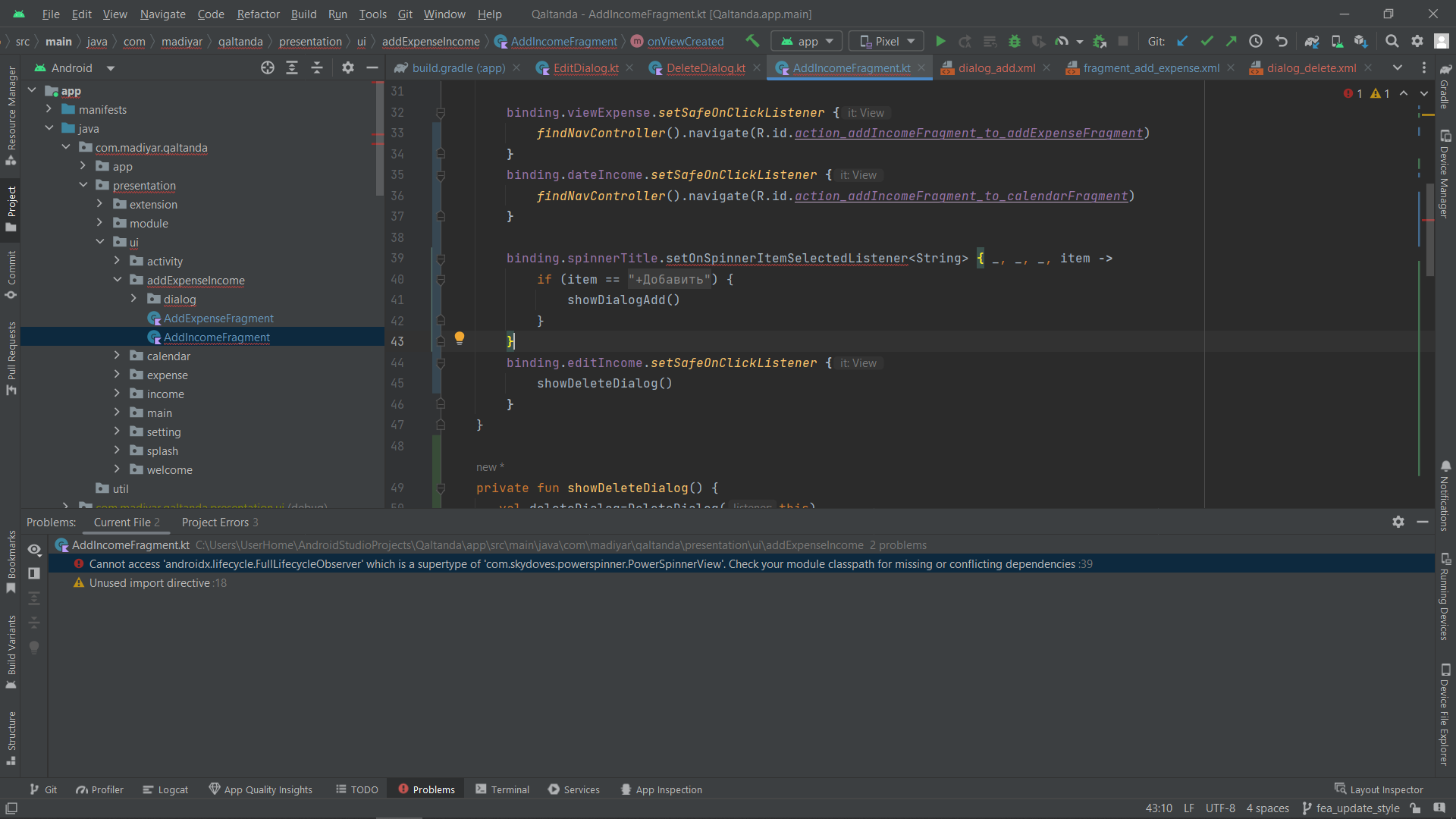Click Select Opened File target icon
The image size is (1456, 819).
pyautogui.click(x=267, y=67)
